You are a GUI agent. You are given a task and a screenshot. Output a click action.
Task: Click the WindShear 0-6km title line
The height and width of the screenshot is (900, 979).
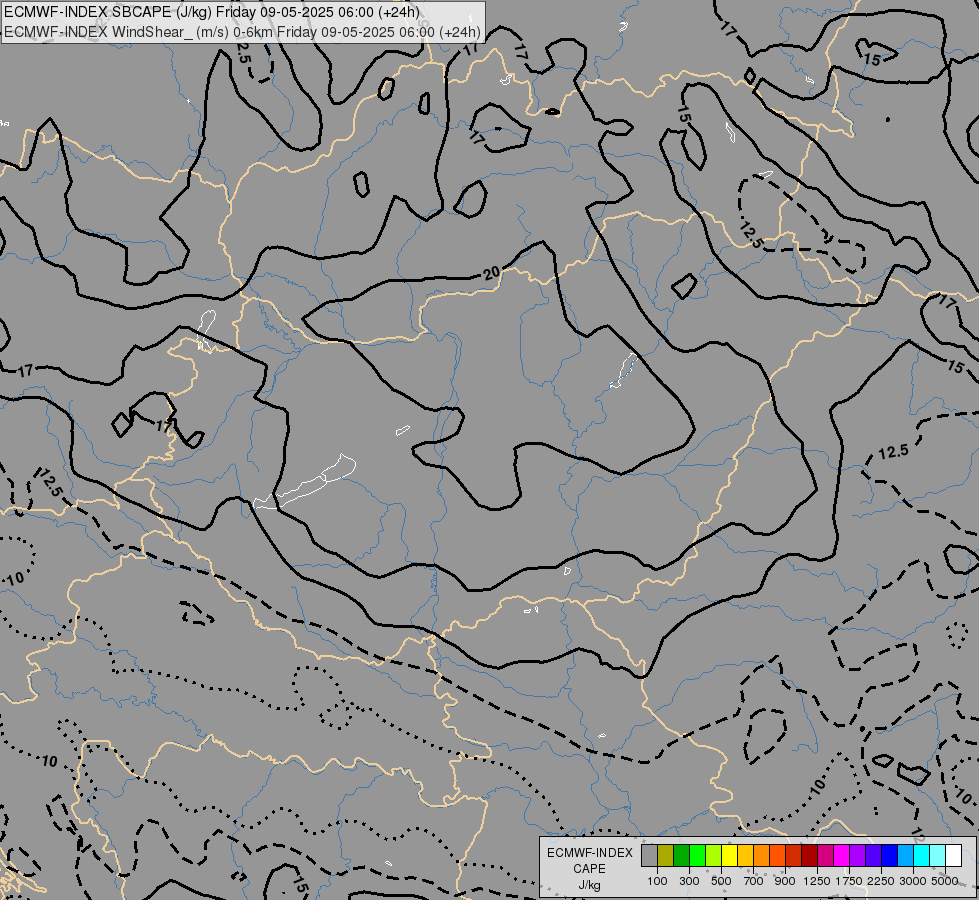(x=242, y=32)
